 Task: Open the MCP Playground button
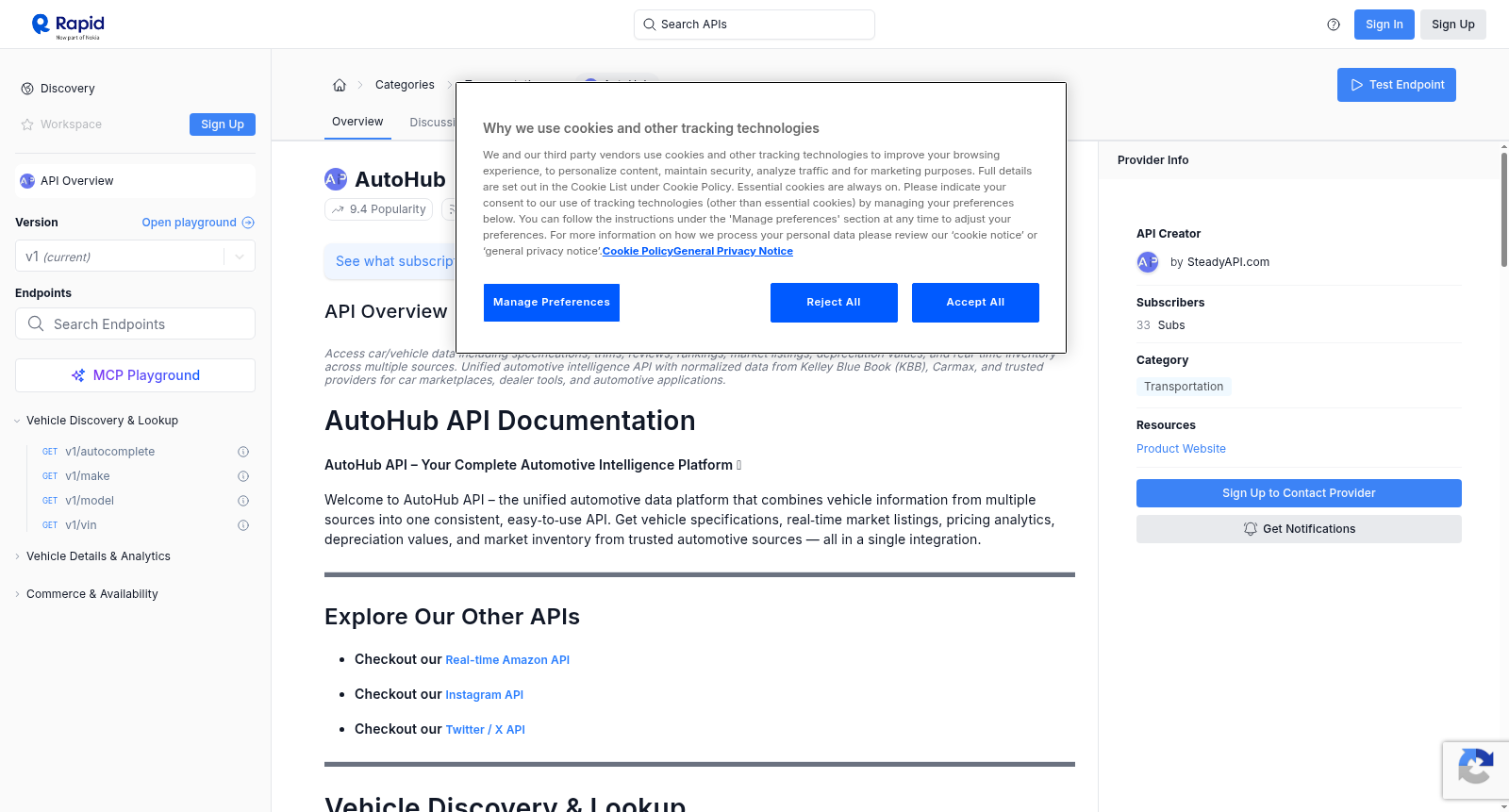(x=135, y=375)
